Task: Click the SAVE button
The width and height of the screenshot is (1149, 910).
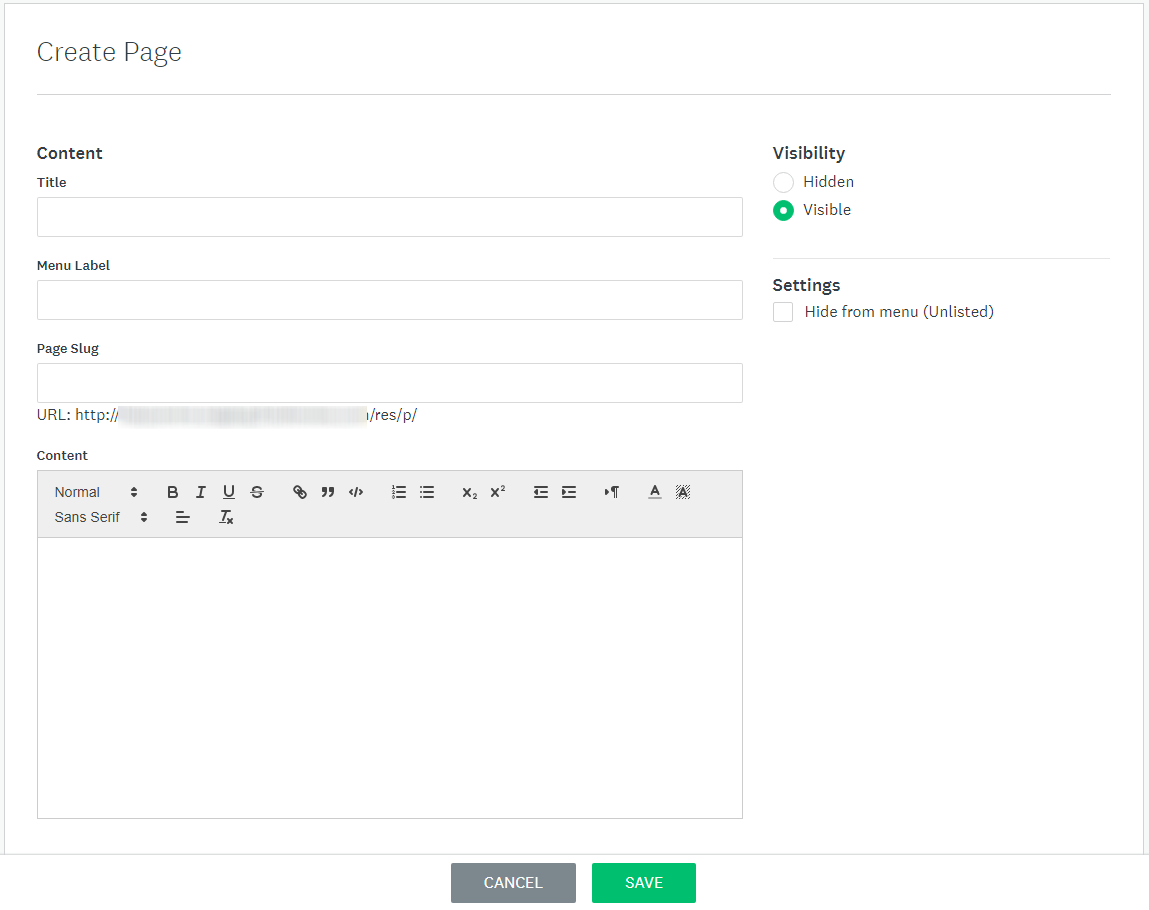Action: (x=643, y=883)
